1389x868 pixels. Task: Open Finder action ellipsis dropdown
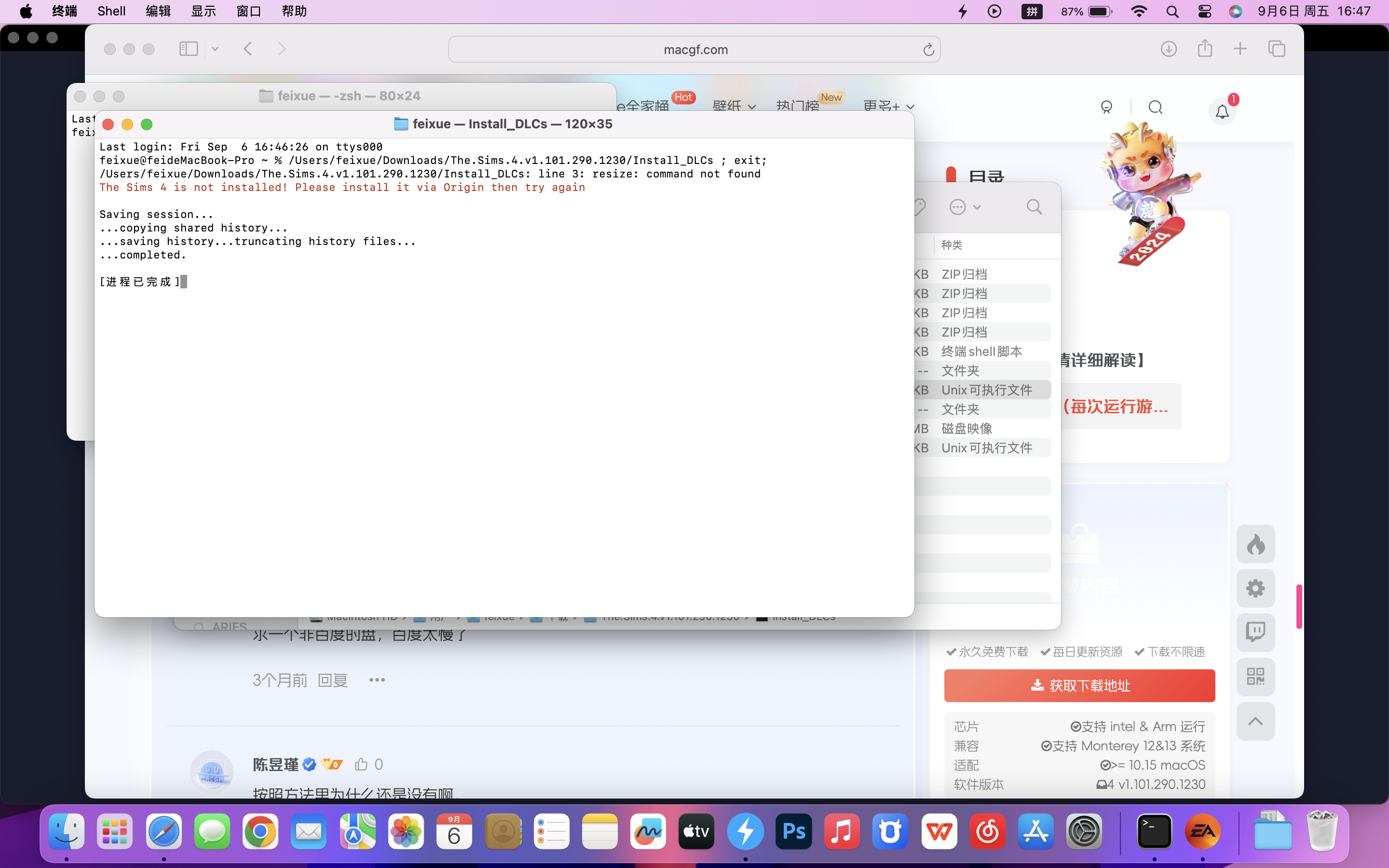coord(965,207)
